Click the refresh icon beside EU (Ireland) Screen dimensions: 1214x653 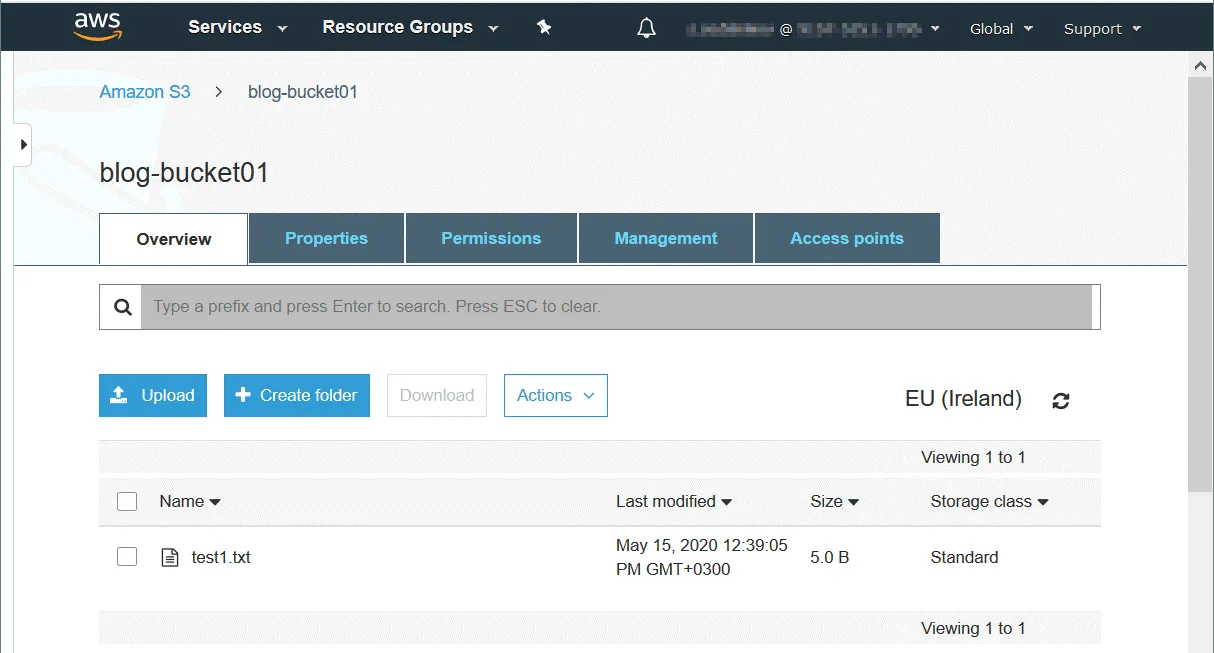click(x=1061, y=400)
